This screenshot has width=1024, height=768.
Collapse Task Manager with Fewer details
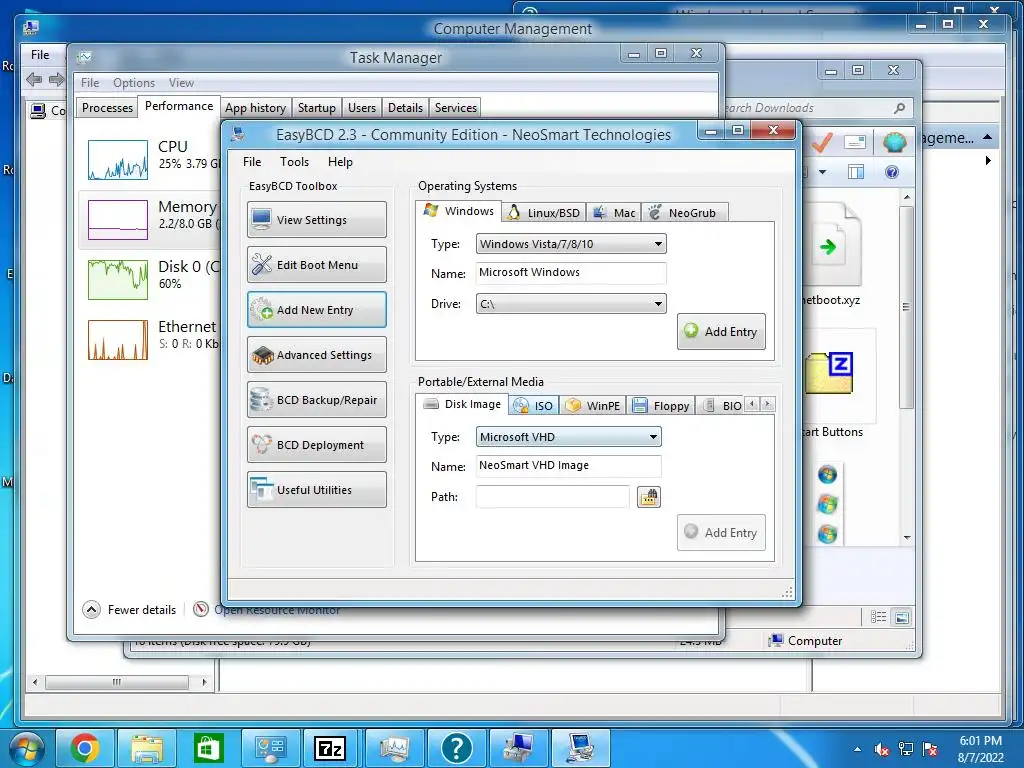(129, 610)
